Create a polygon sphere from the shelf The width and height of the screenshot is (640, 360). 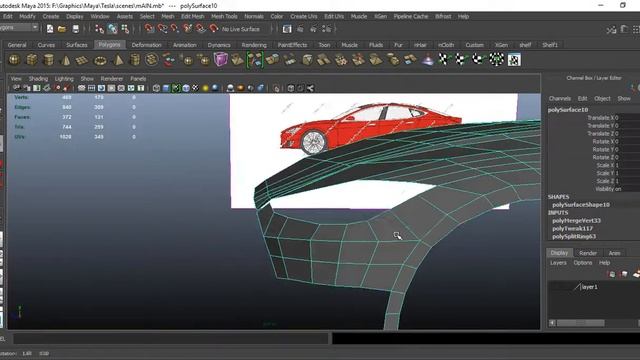(x=14, y=60)
